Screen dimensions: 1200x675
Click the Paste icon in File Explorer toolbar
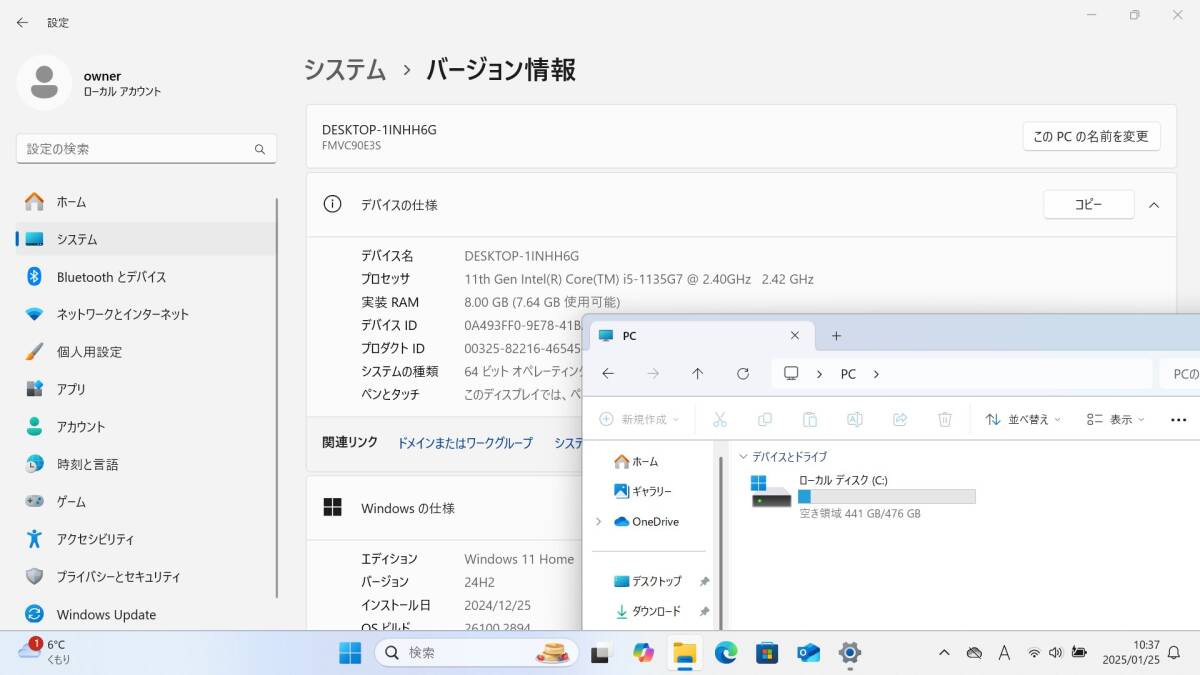(x=809, y=418)
